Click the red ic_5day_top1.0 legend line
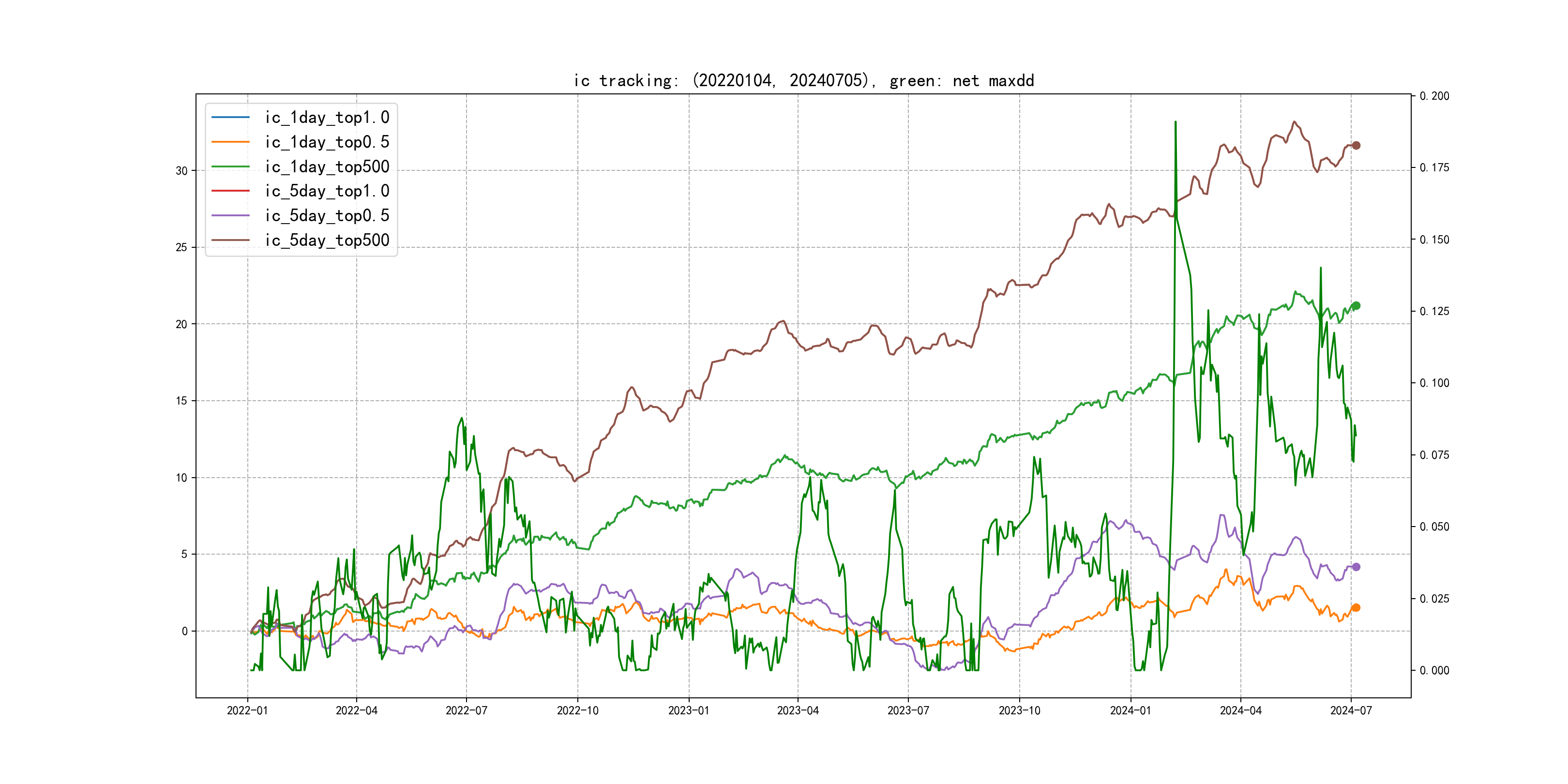 click(x=230, y=191)
